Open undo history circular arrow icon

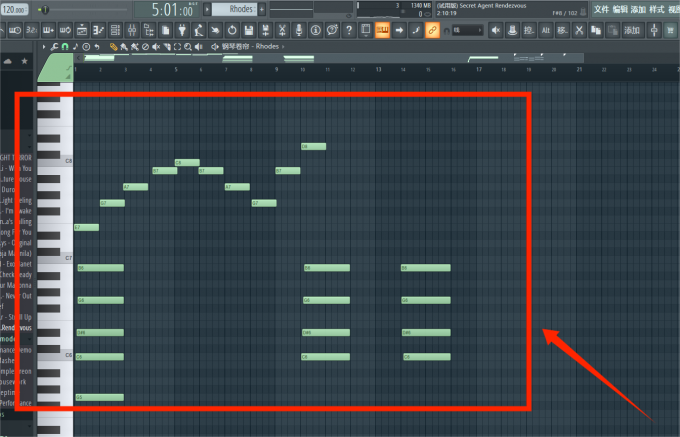pyautogui.click(x=232, y=30)
